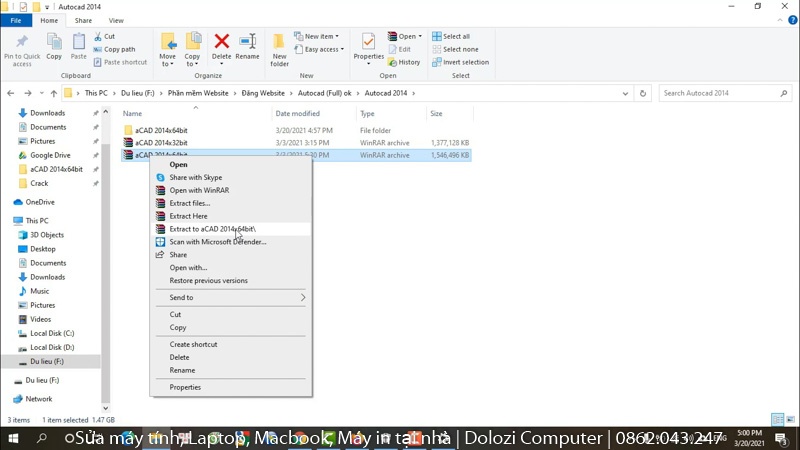The height and width of the screenshot is (450, 800).
Task: Switch to the View ribbon tab
Action: point(116,20)
